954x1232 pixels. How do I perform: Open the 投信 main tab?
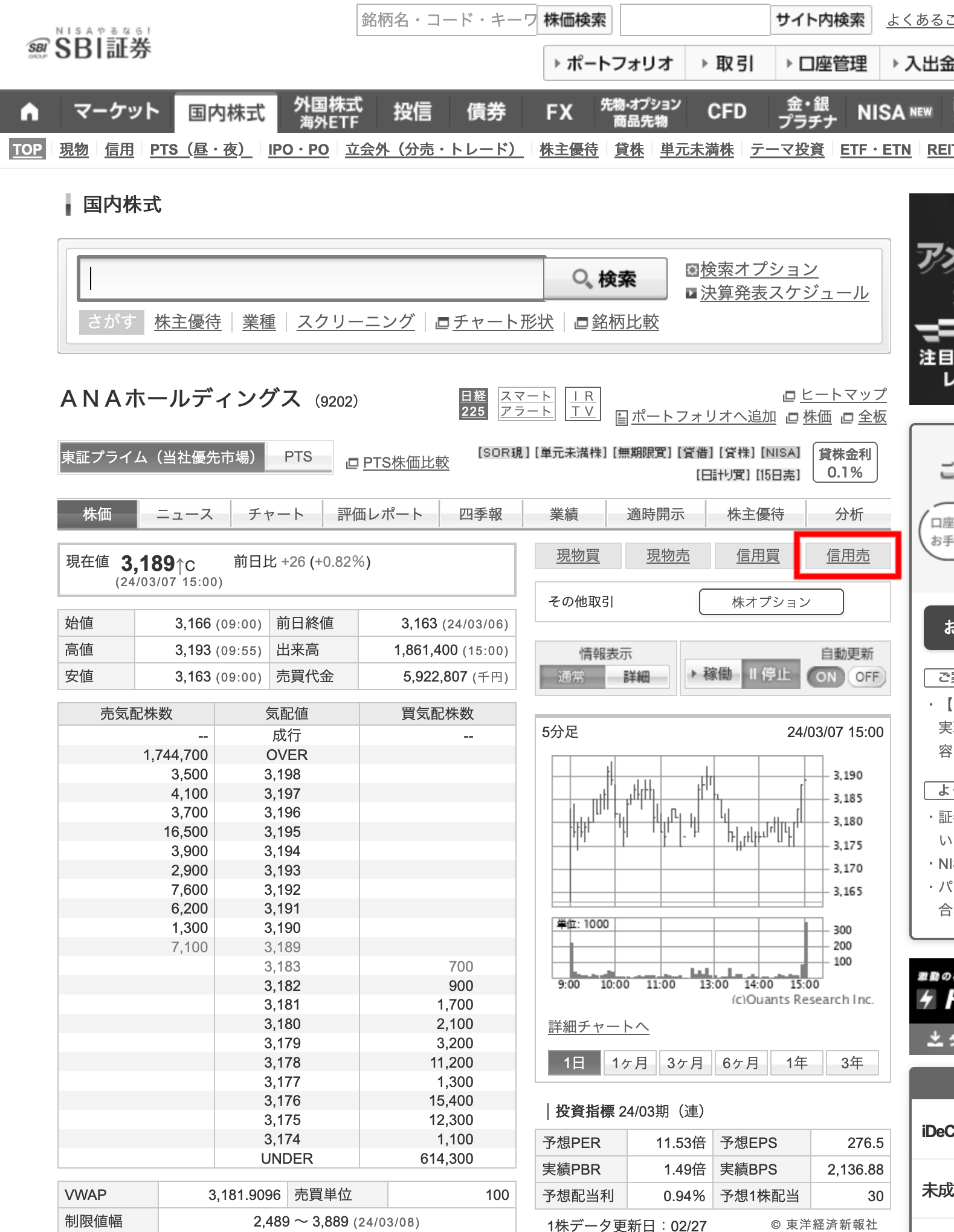click(413, 112)
